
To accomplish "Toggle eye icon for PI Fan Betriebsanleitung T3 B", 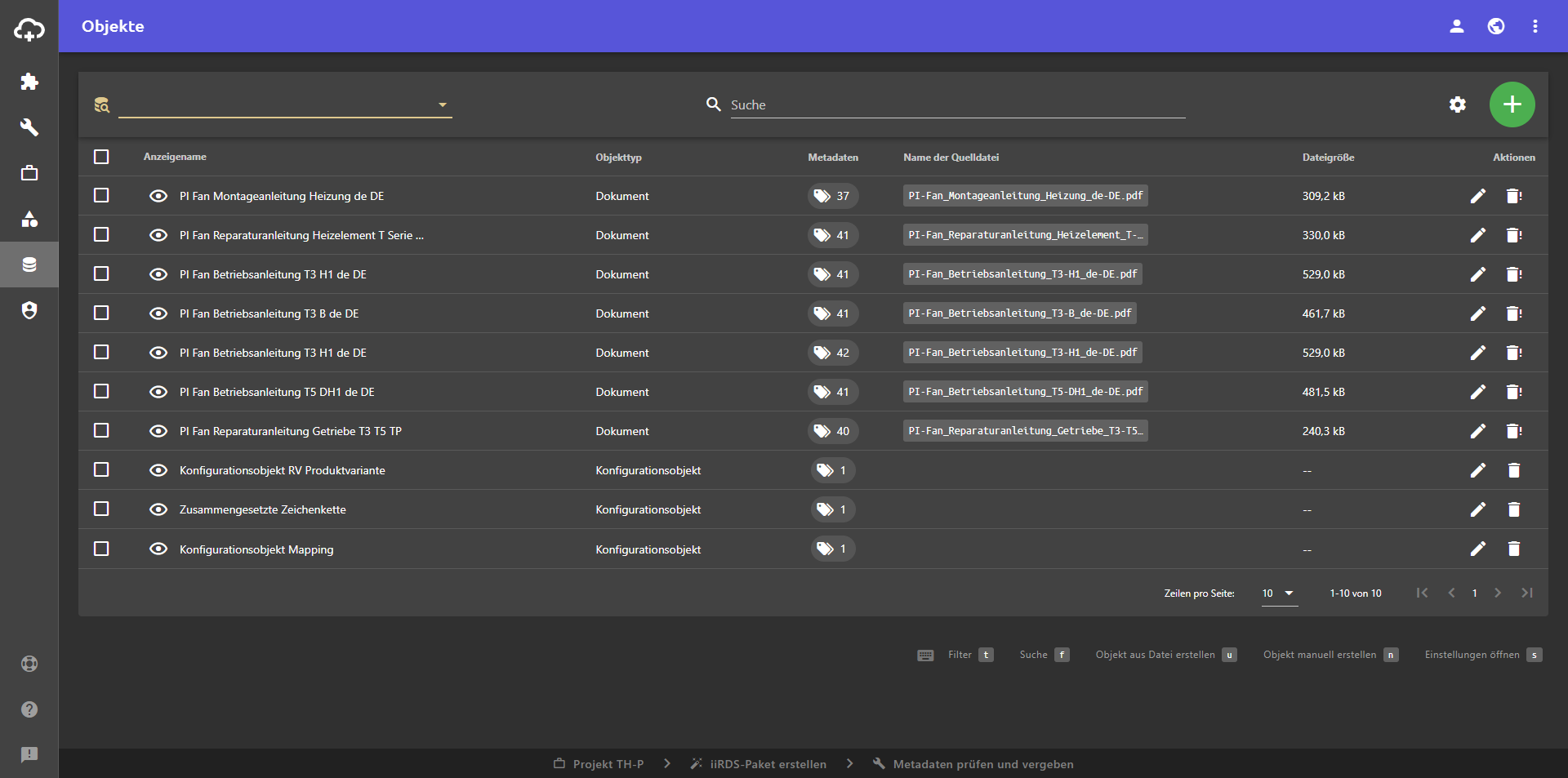I will pyautogui.click(x=158, y=313).
